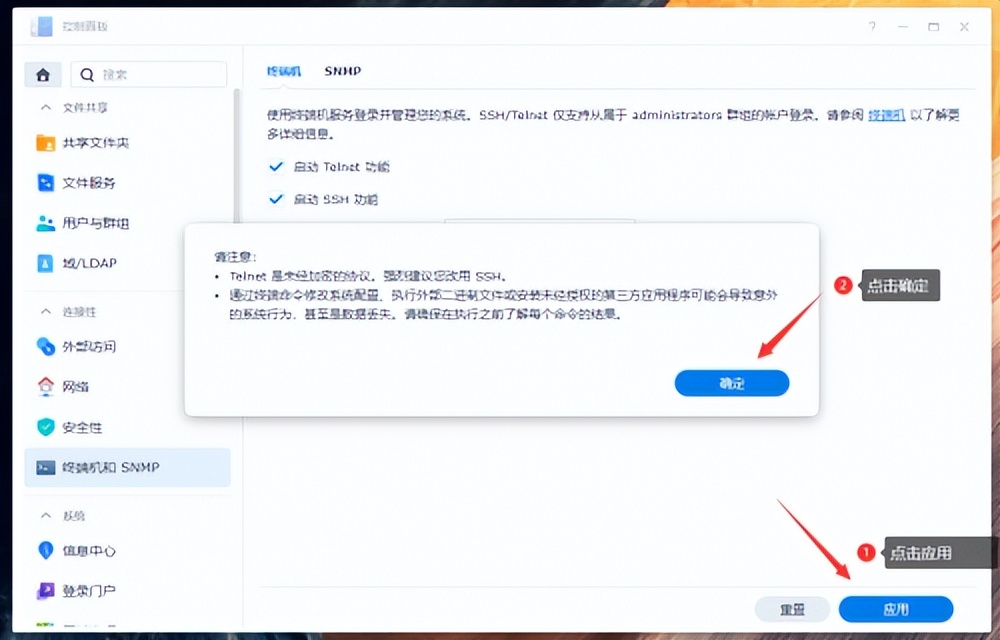Switch to the SNMP tab
This screenshot has width=1000, height=640.
click(343, 71)
